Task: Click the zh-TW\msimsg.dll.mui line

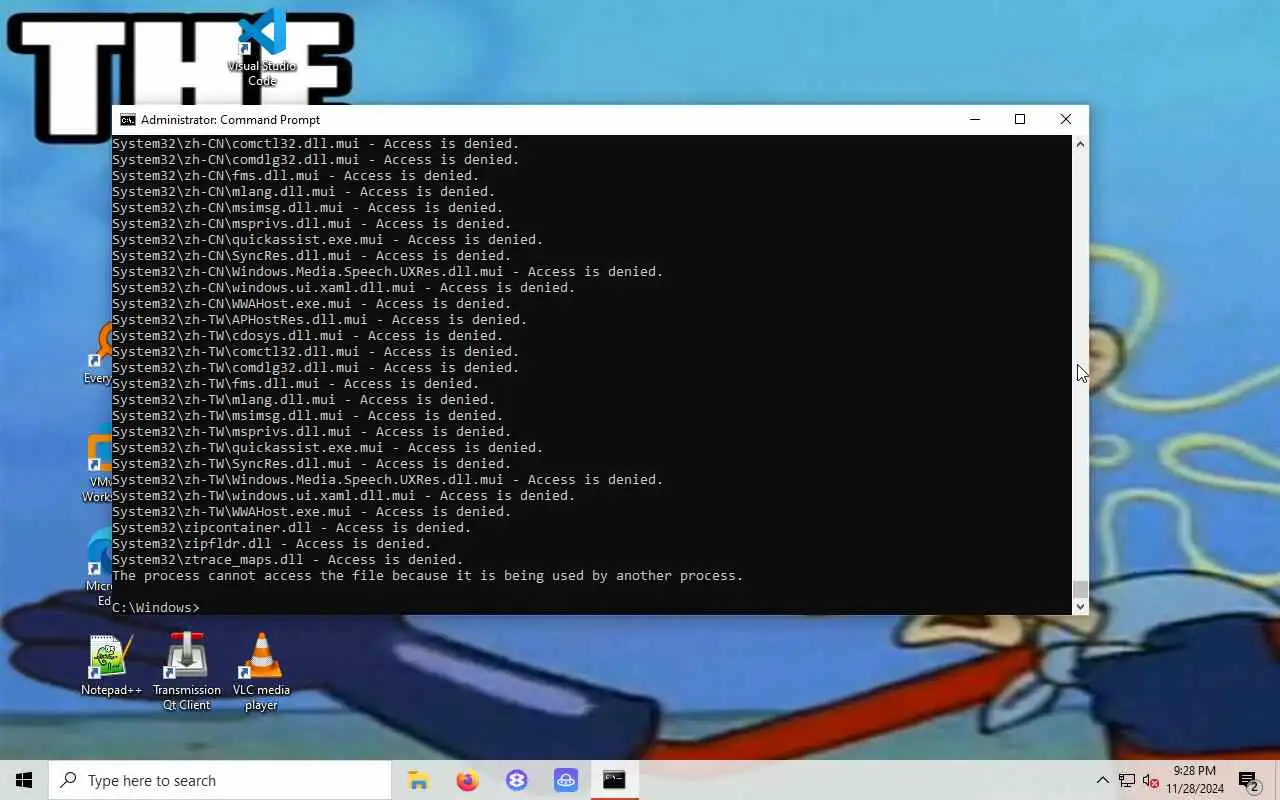Action: coord(308,416)
